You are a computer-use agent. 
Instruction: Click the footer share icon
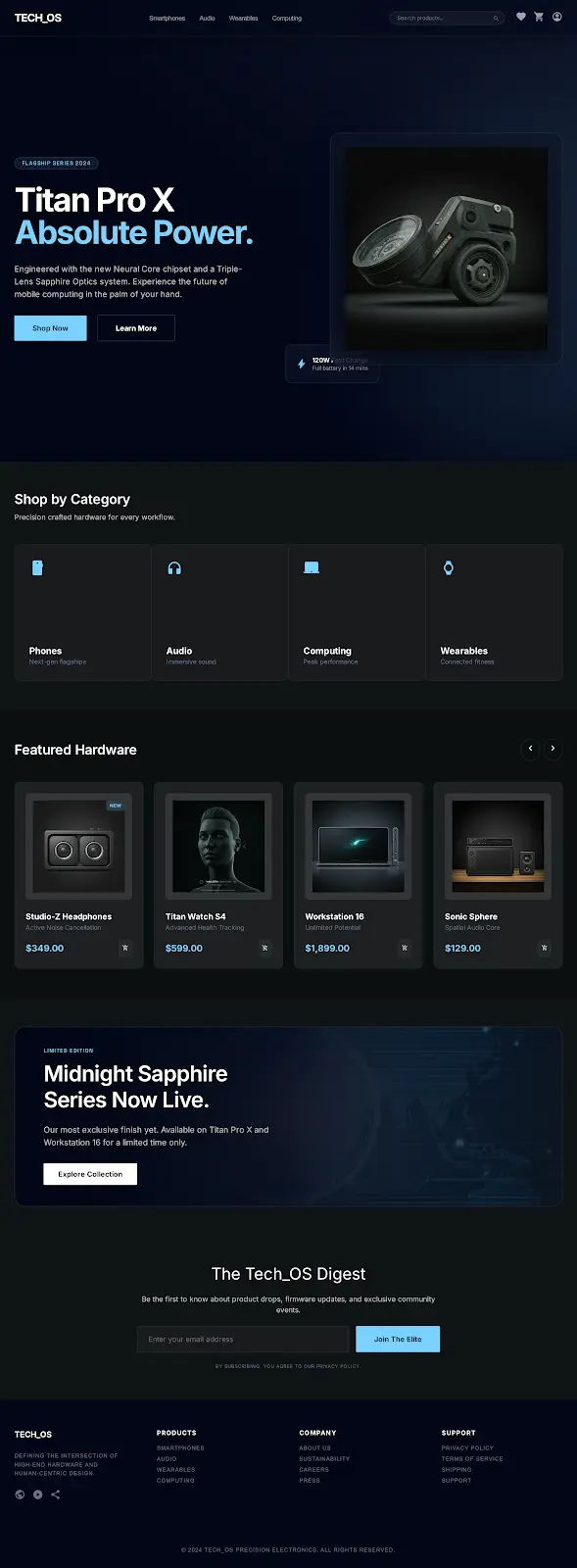[x=55, y=1494]
